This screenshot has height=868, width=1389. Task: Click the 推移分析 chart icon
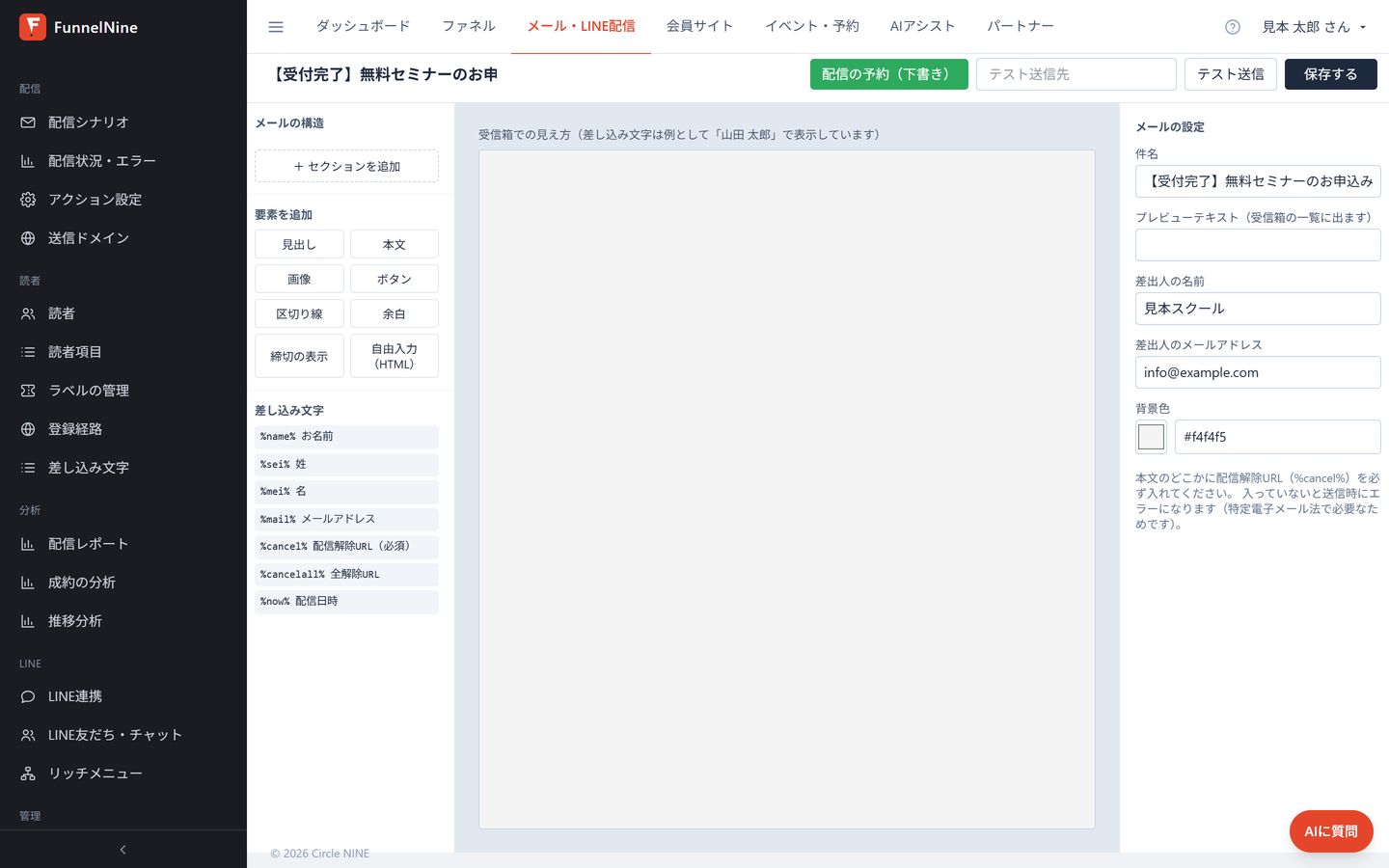click(x=28, y=621)
